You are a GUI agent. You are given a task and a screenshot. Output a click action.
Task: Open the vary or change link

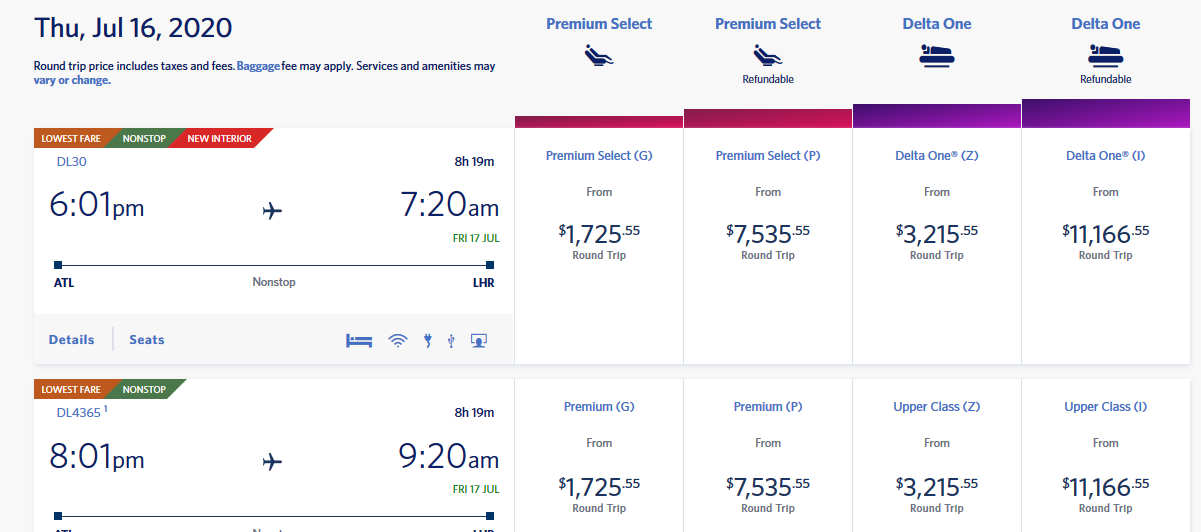point(72,80)
